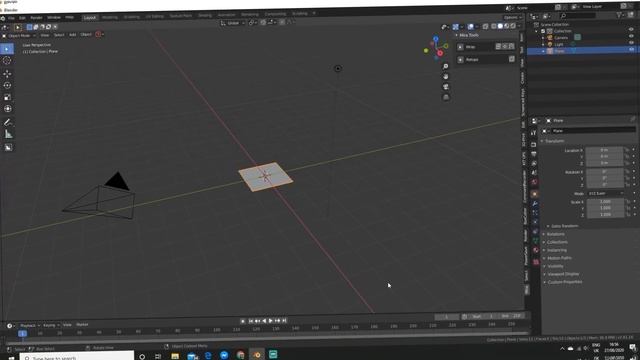Toggle camera view with camera icon
The image size is (640, 360).
[x=446, y=87]
